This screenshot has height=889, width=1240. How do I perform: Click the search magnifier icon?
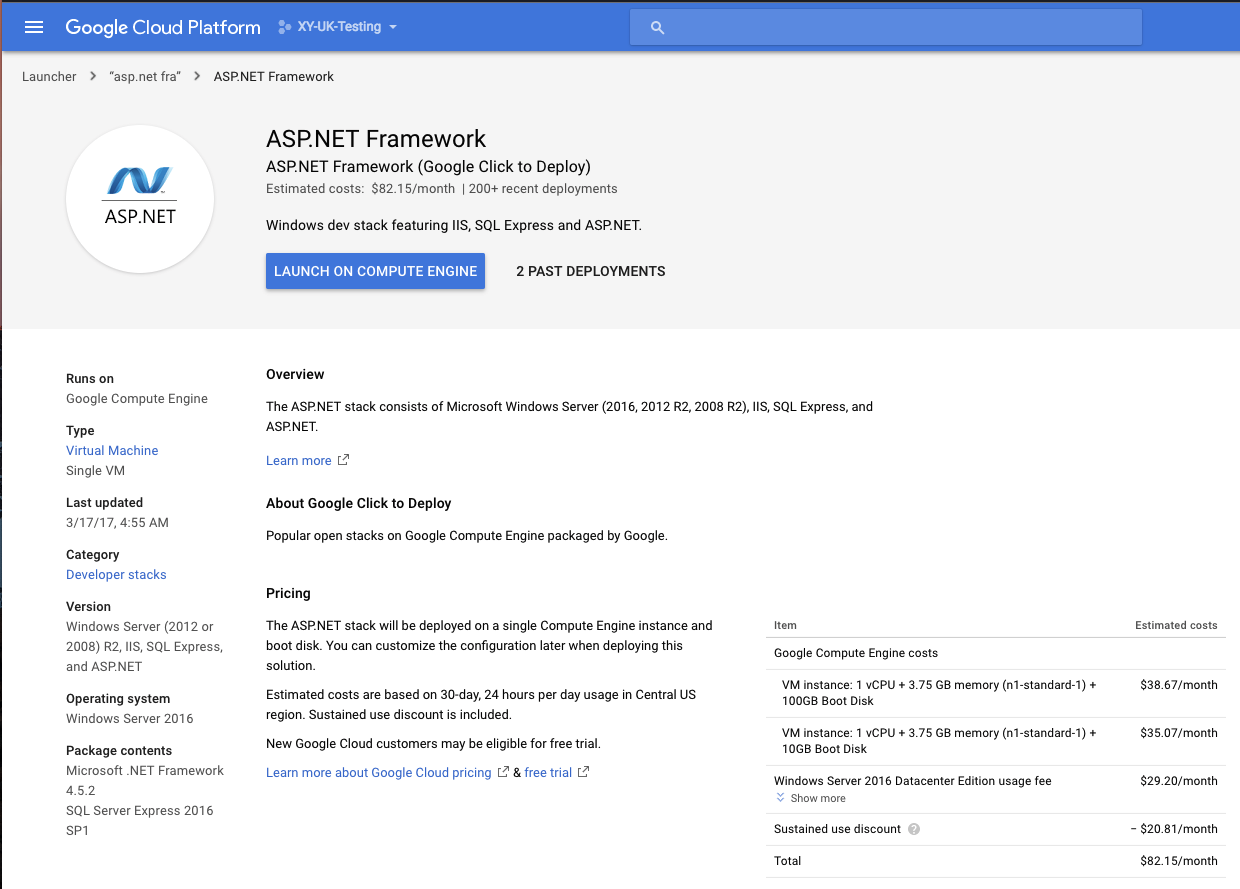(657, 28)
